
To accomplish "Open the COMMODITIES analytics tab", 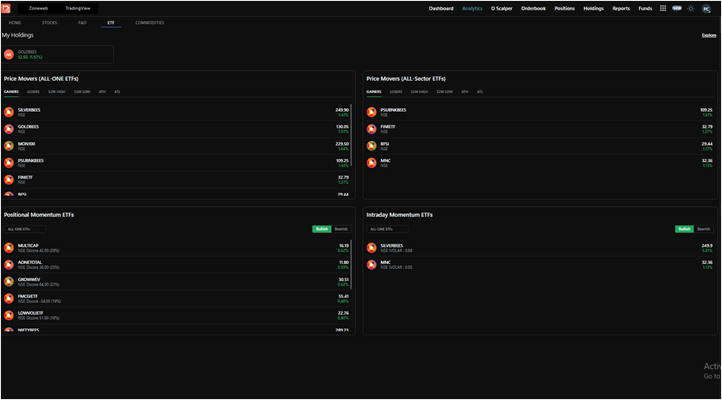I will coord(150,23).
